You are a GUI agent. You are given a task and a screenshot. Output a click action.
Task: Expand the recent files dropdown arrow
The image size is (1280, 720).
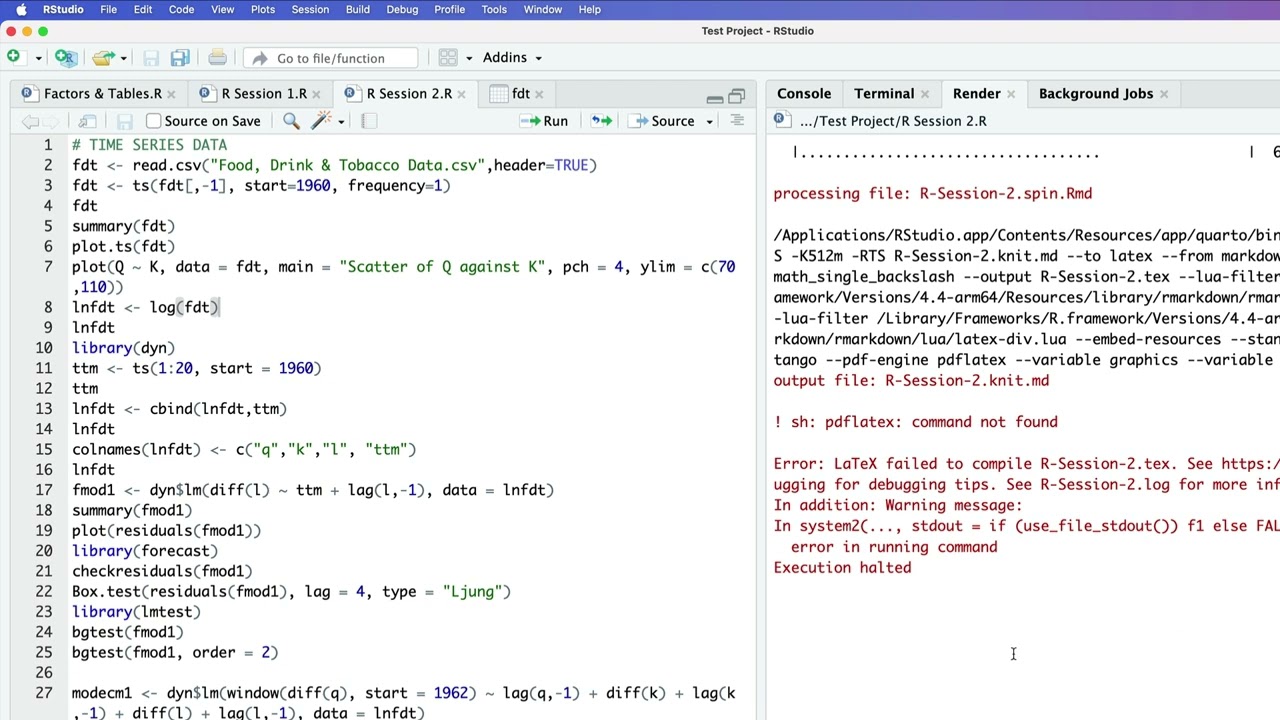point(123,58)
